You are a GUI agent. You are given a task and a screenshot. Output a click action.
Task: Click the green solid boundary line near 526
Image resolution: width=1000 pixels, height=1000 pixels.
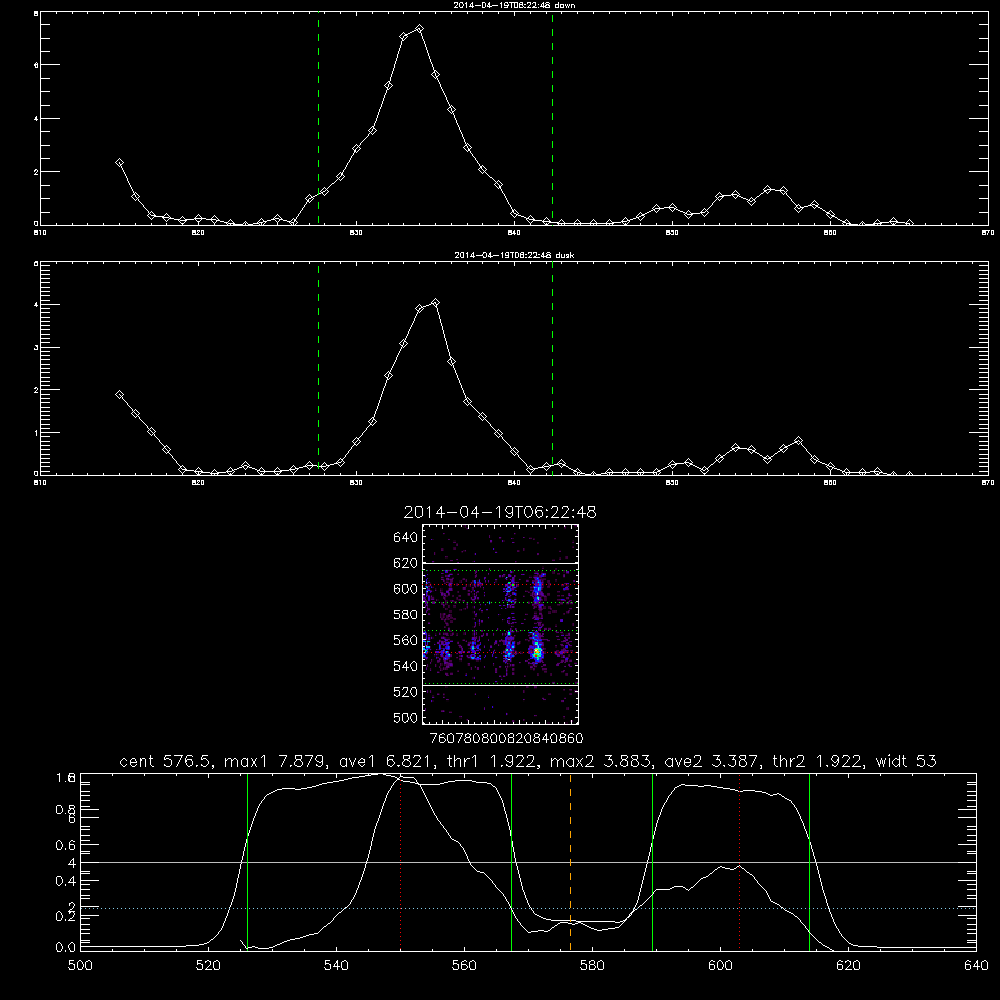(247, 861)
